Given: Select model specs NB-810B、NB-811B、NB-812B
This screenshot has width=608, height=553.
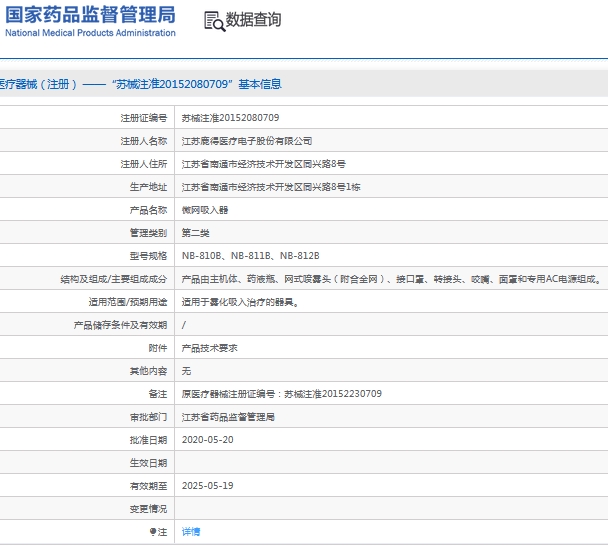Looking at the screenshot, I should [x=250, y=256].
